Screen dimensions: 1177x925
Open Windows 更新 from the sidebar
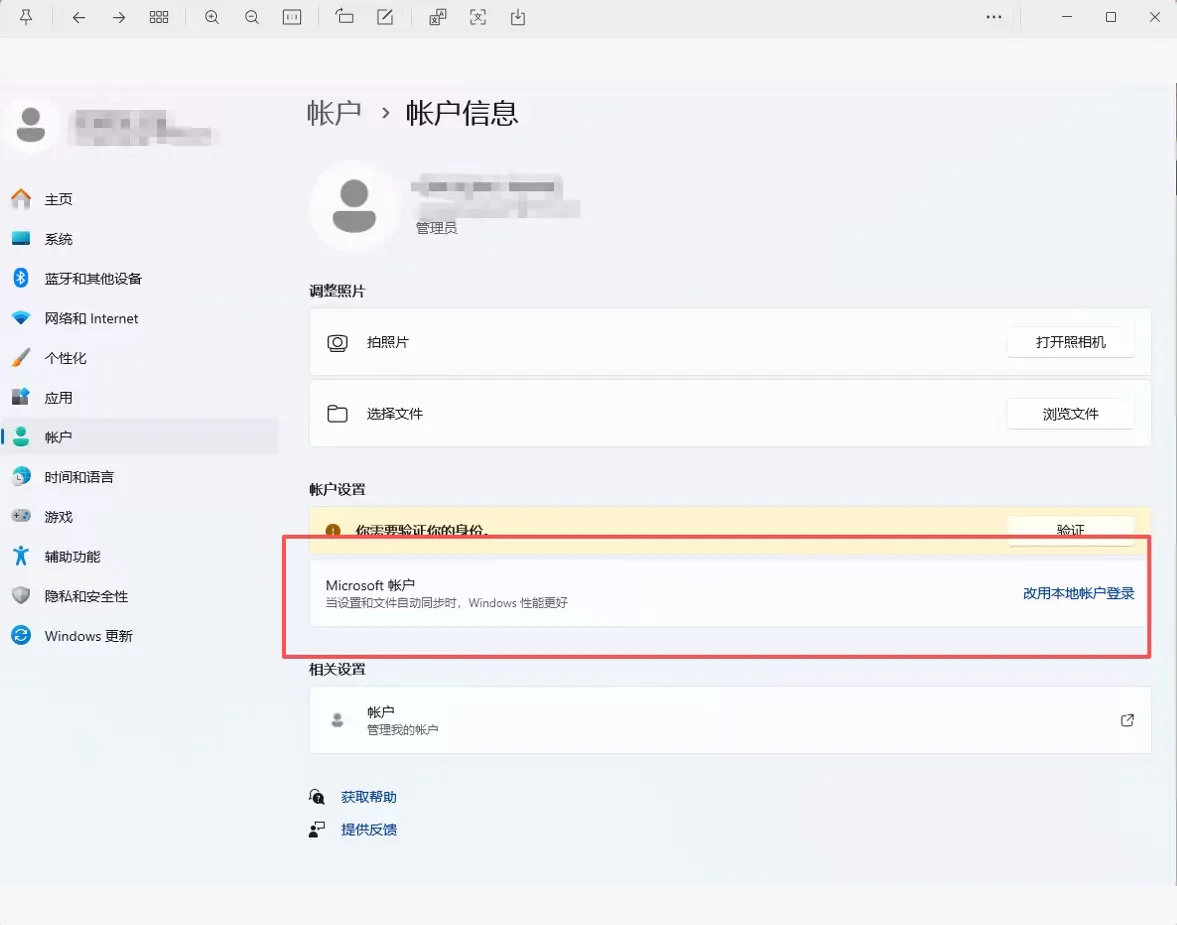click(89, 635)
